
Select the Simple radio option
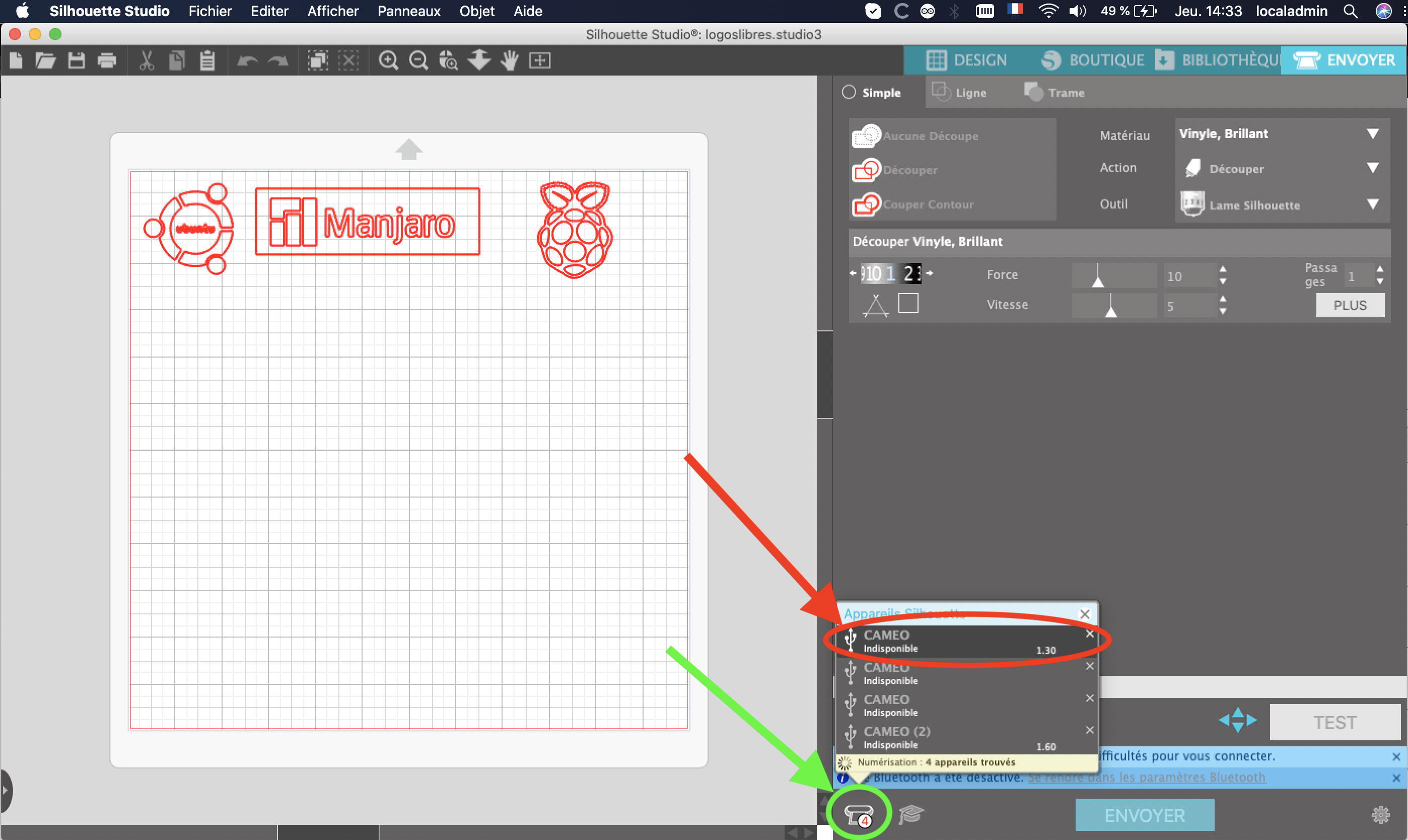(872, 92)
